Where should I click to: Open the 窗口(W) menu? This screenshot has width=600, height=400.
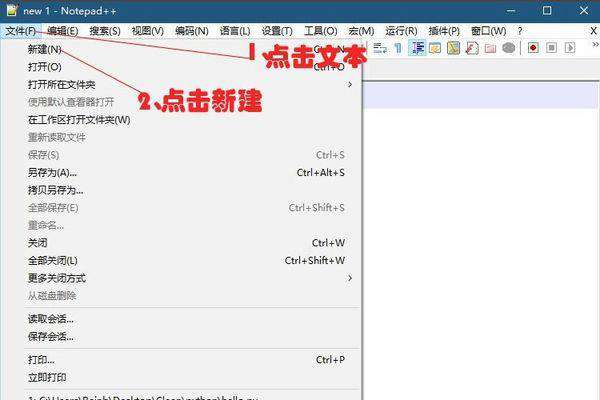pyautogui.click(x=488, y=31)
